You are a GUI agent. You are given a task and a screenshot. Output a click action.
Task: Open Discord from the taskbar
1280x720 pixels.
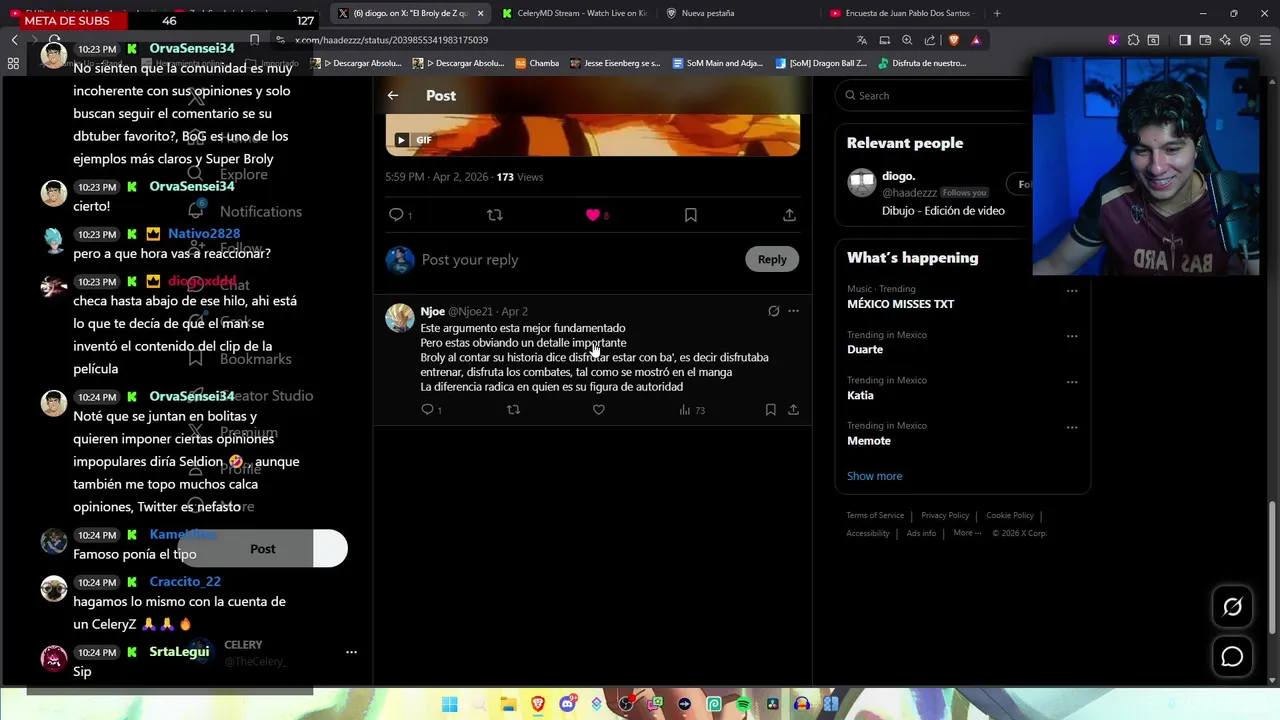(x=567, y=704)
